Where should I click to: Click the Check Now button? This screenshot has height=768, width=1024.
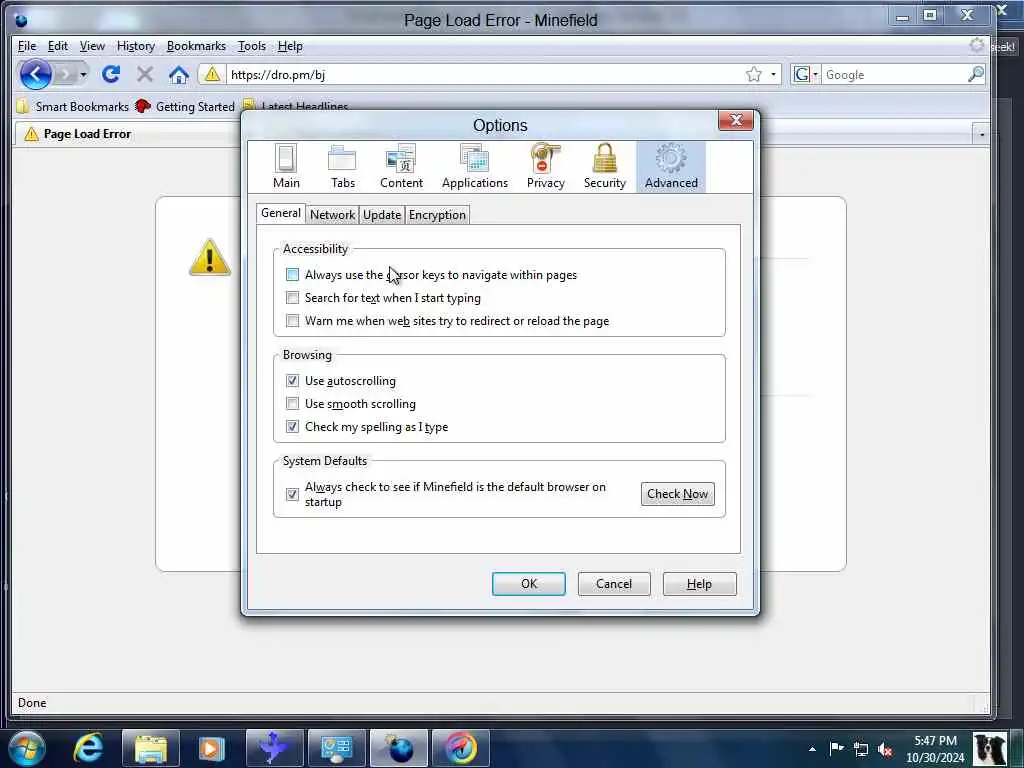tap(677, 494)
